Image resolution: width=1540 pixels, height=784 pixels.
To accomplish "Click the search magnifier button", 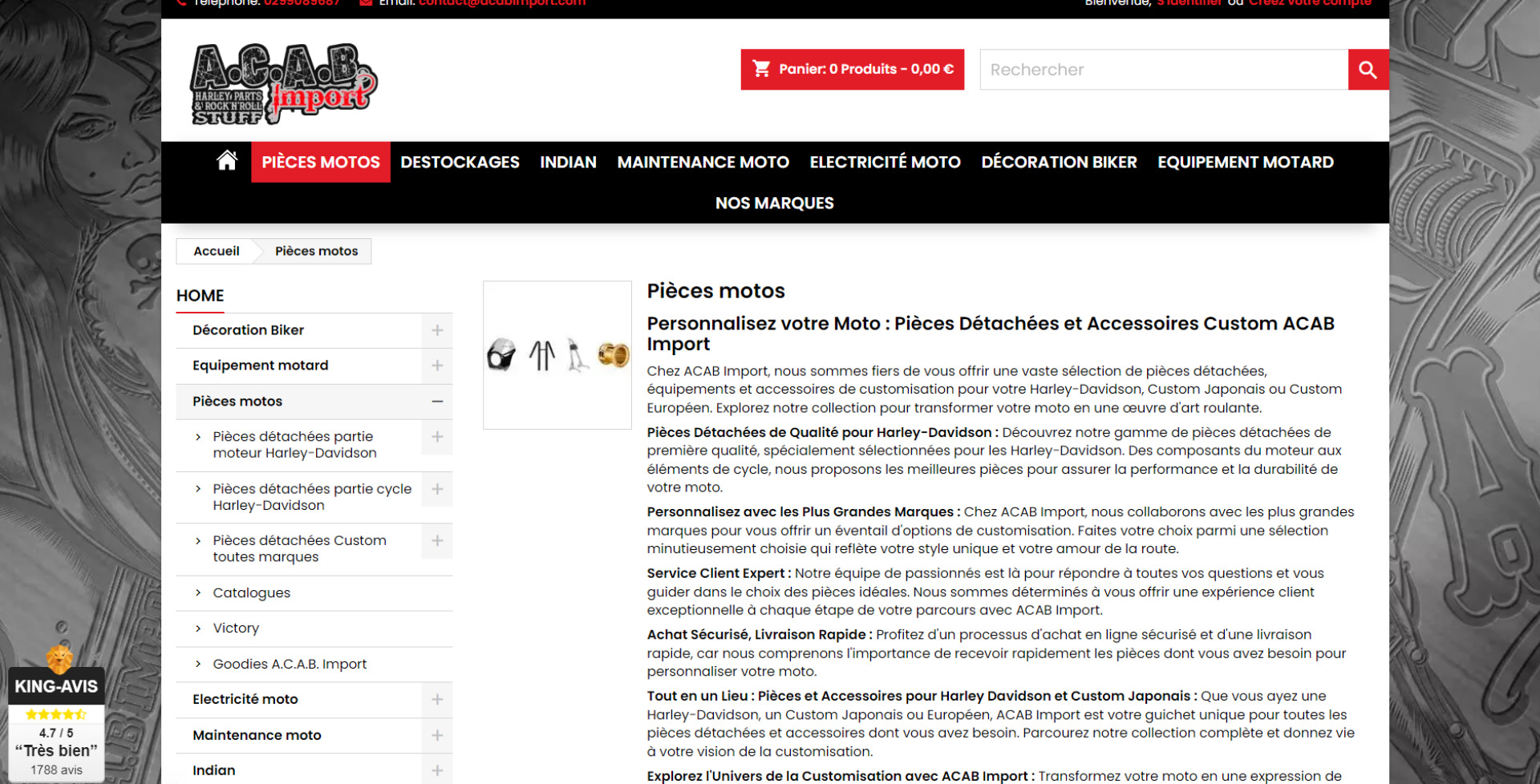I will [x=1368, y=70].
